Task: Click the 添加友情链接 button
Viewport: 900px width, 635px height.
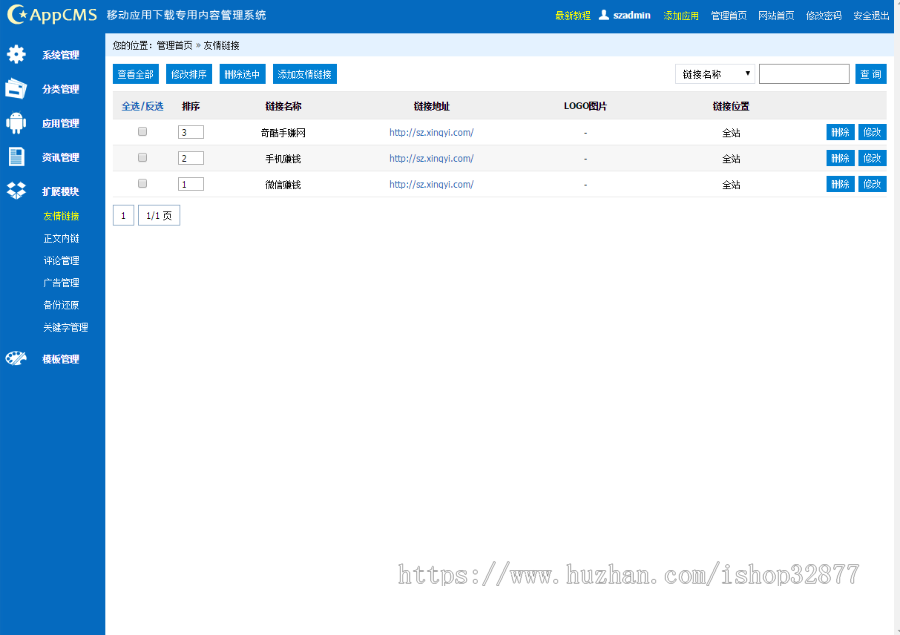Action: (305, 74)
